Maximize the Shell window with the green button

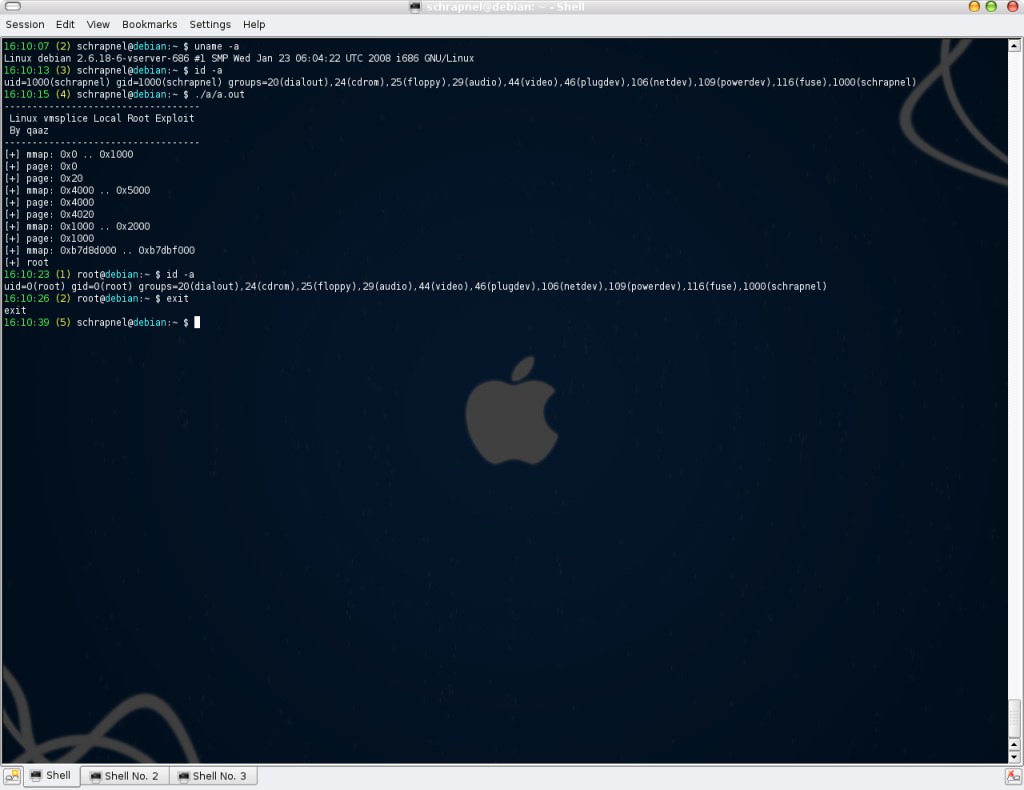991,7
